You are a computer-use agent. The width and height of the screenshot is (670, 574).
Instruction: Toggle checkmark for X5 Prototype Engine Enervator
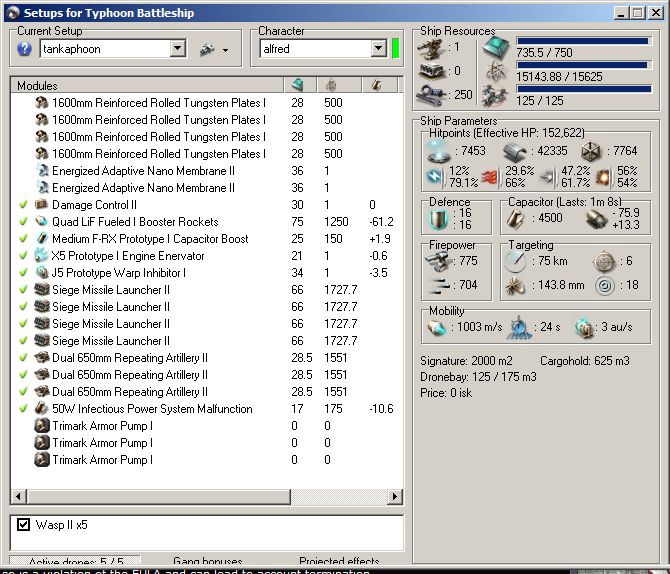24,256
